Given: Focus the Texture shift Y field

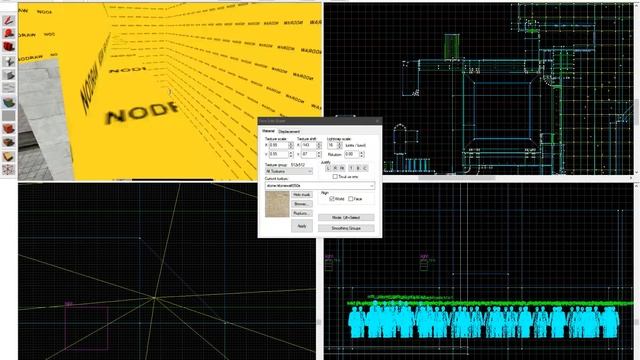Looking at the screenshot, I should pos(309,154).
